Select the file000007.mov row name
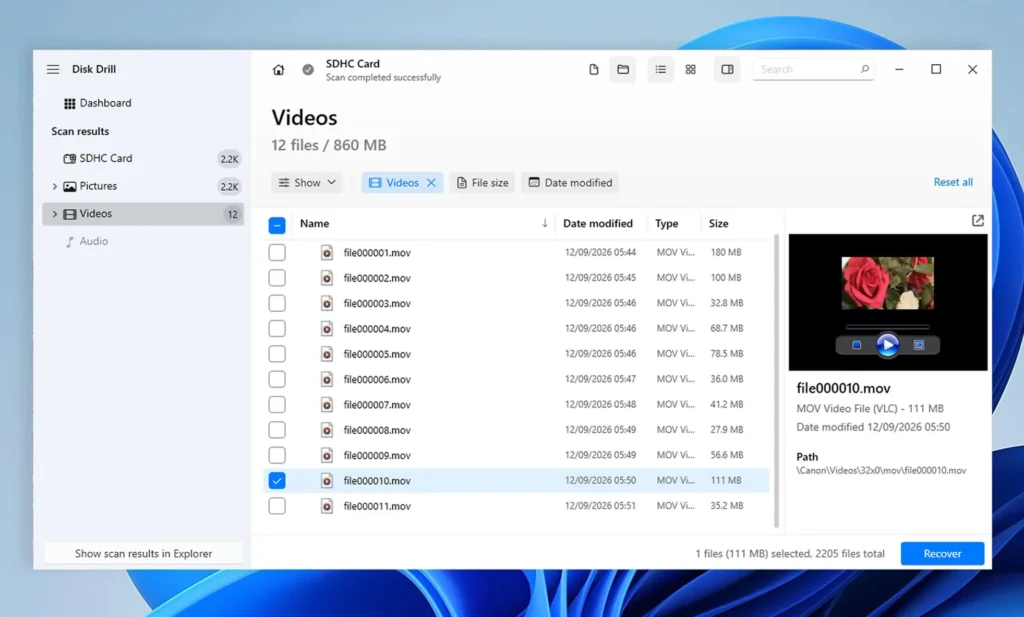Viewport: 1024px width, 617px height. pyautogui.click(x=377, y=405)
